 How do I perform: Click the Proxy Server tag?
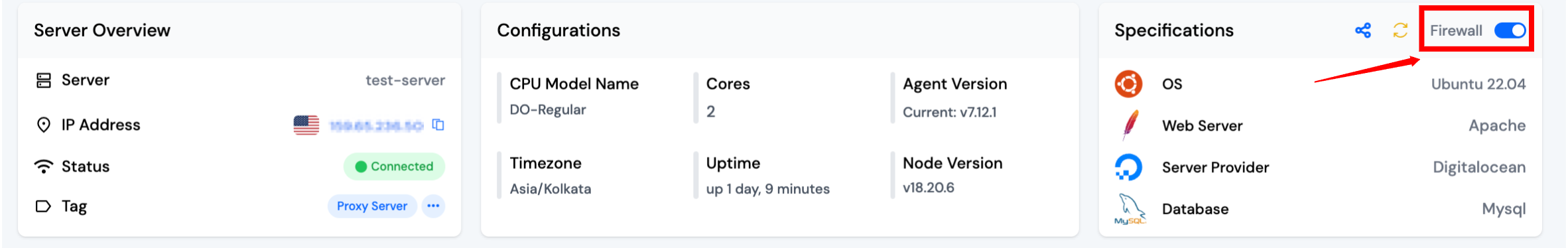[x=372, y=206]
